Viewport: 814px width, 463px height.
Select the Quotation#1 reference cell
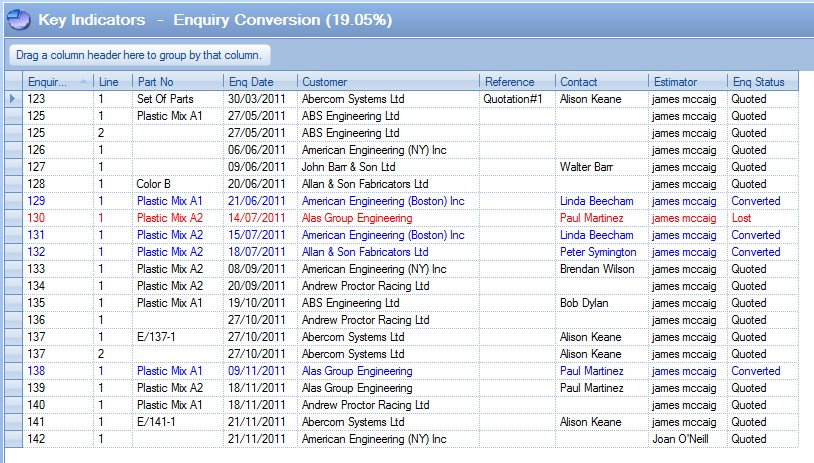tap(516, 99)
